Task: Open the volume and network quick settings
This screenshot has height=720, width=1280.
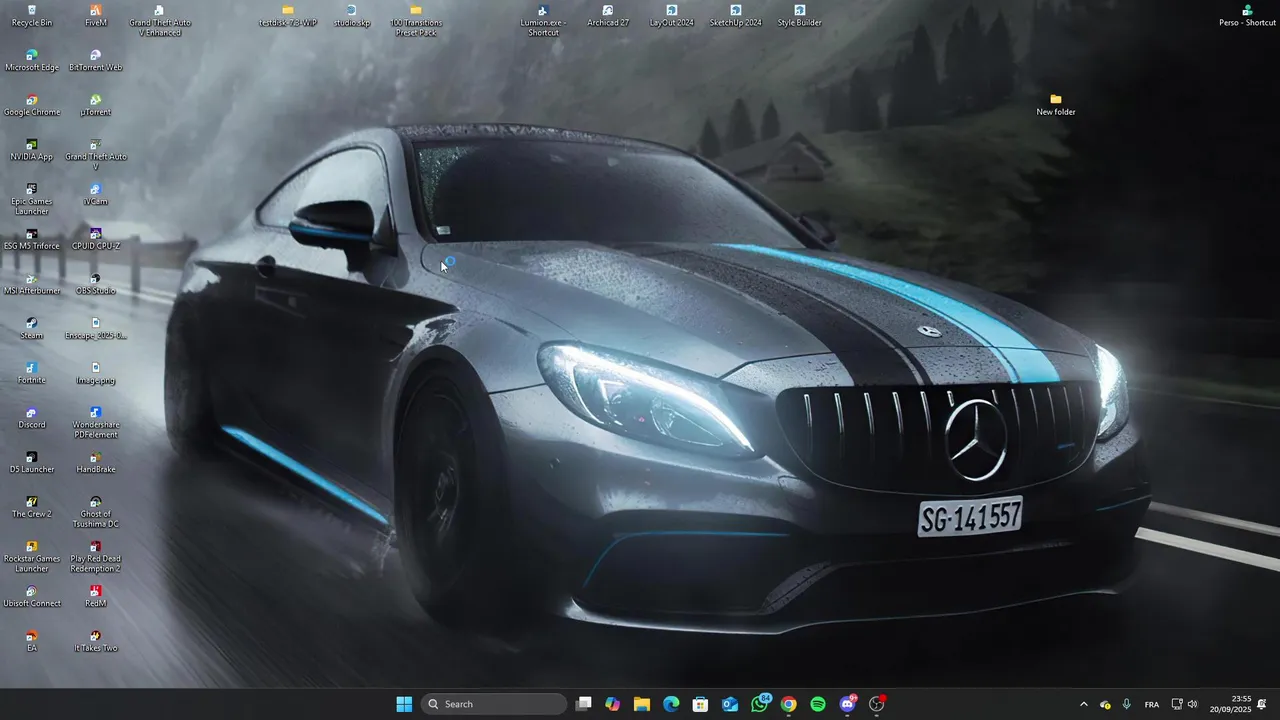Action: click(x=1185, y=704)
